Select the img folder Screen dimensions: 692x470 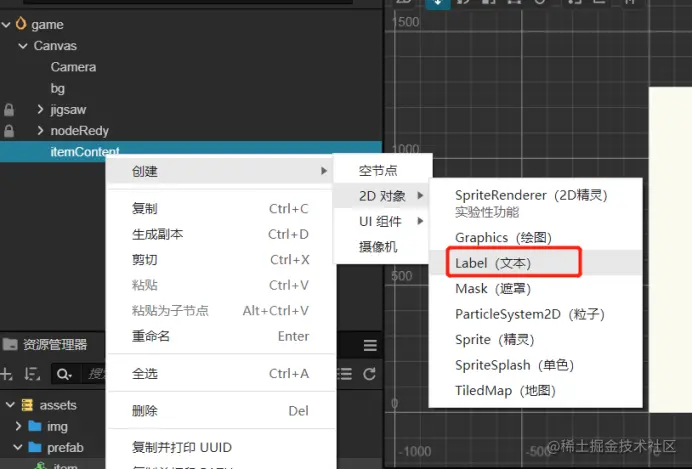[x=57, y=426]
